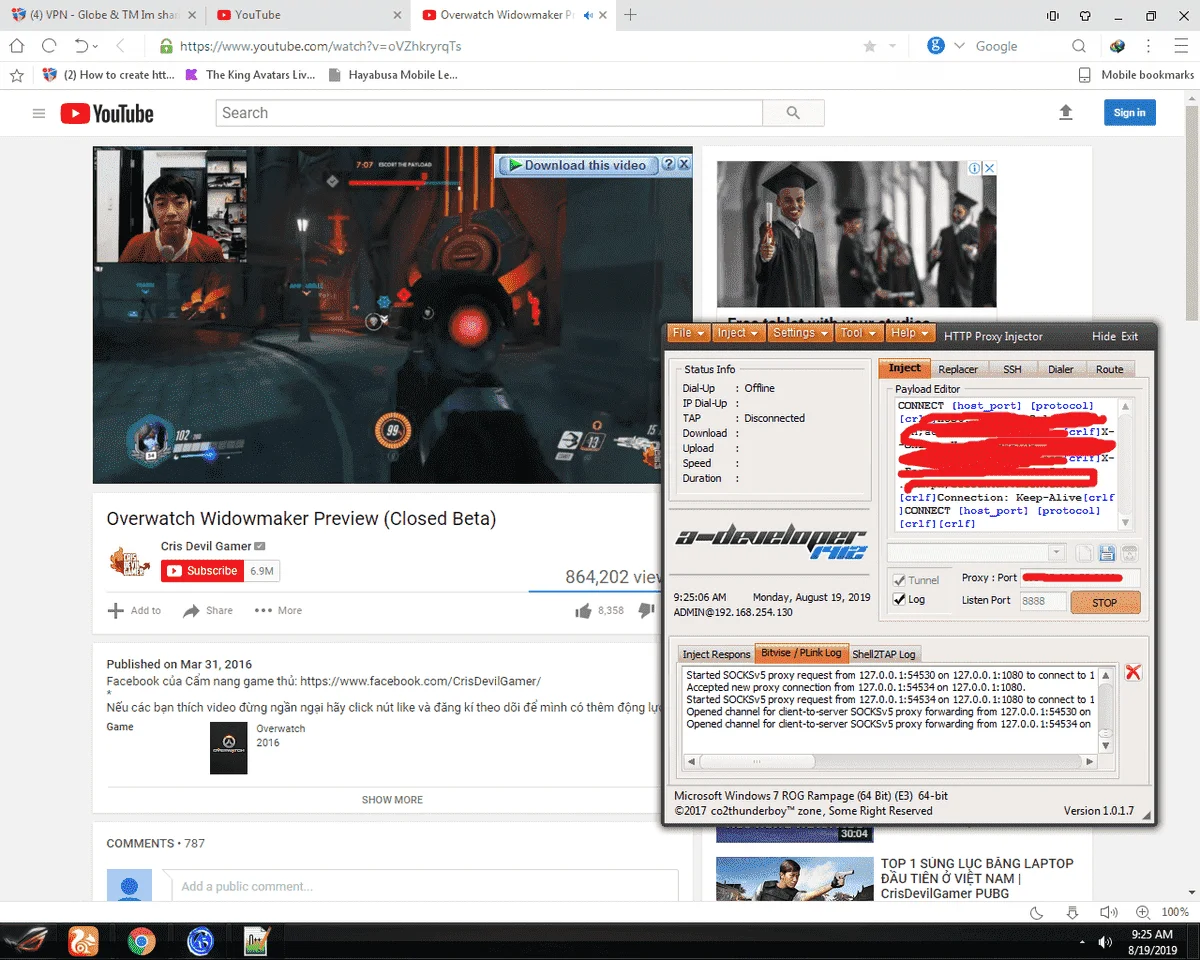Open the Inject dropdown menu

pyautogui.click(x=738, y=333)
